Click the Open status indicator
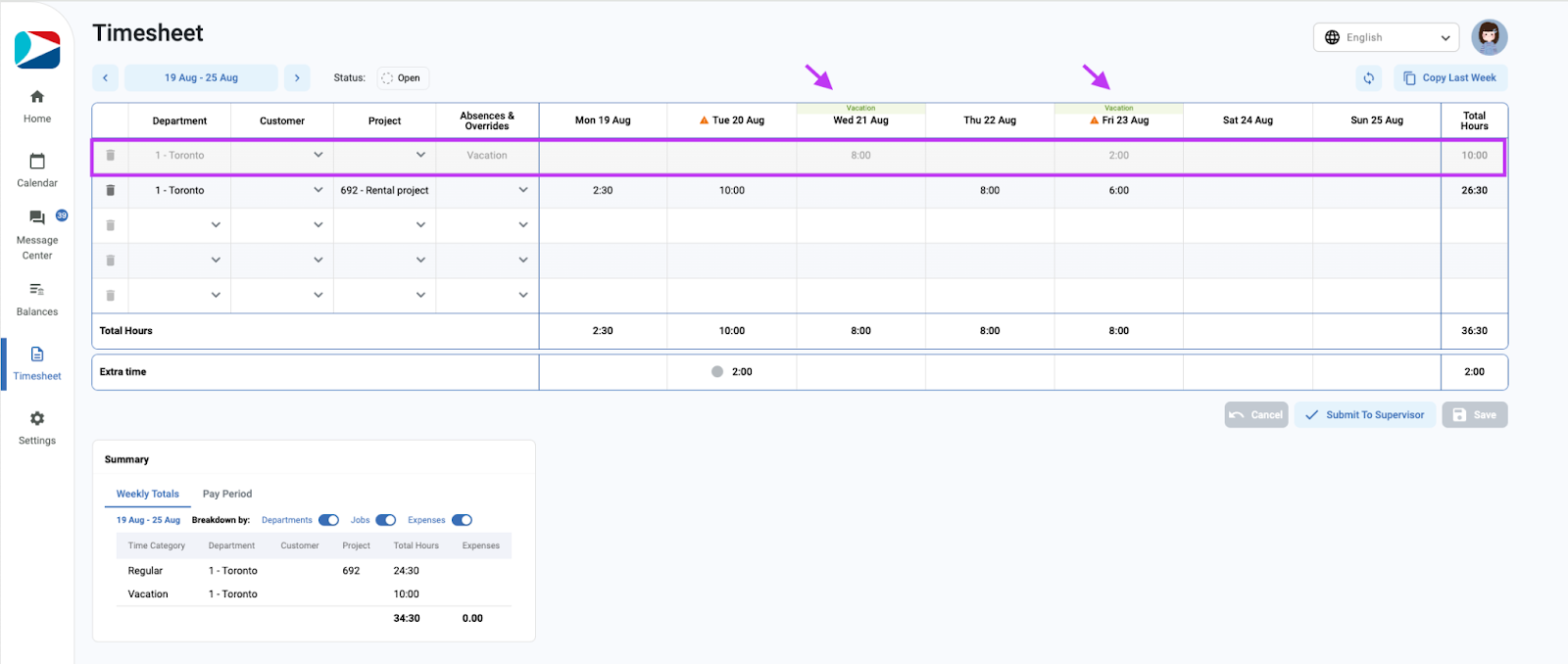Viewport: 1568px width, 664px height. [402, 78]
